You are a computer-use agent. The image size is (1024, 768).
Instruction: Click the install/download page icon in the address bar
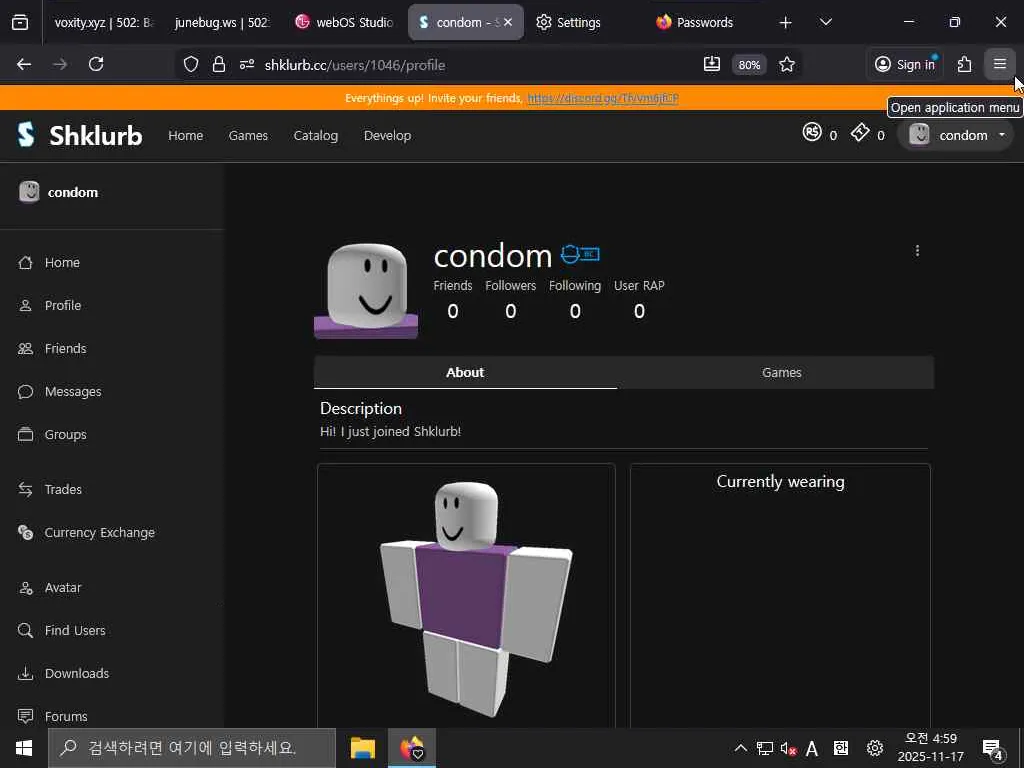pos(712,64)
